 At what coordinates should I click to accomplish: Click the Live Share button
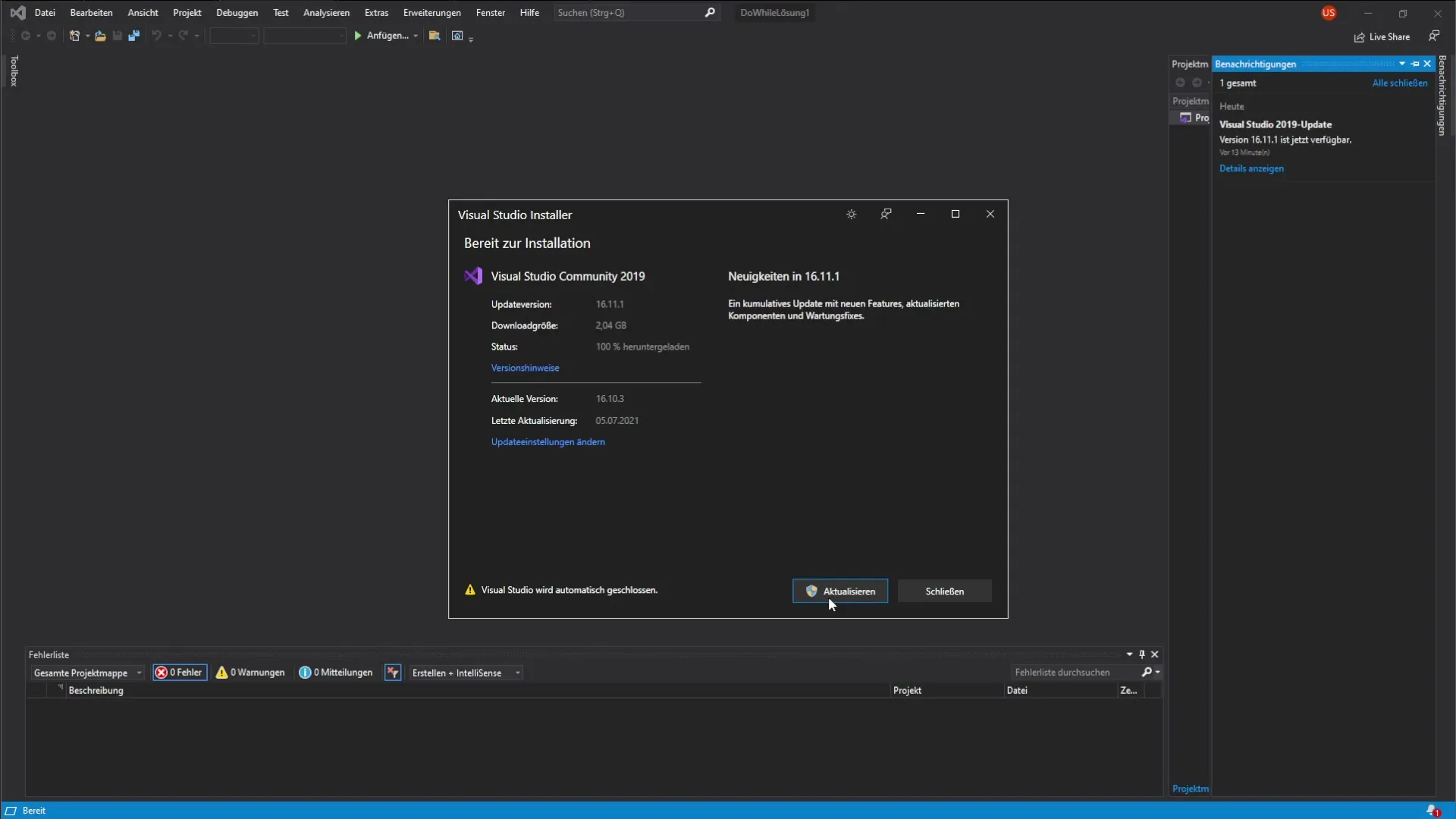[1382, 36]
